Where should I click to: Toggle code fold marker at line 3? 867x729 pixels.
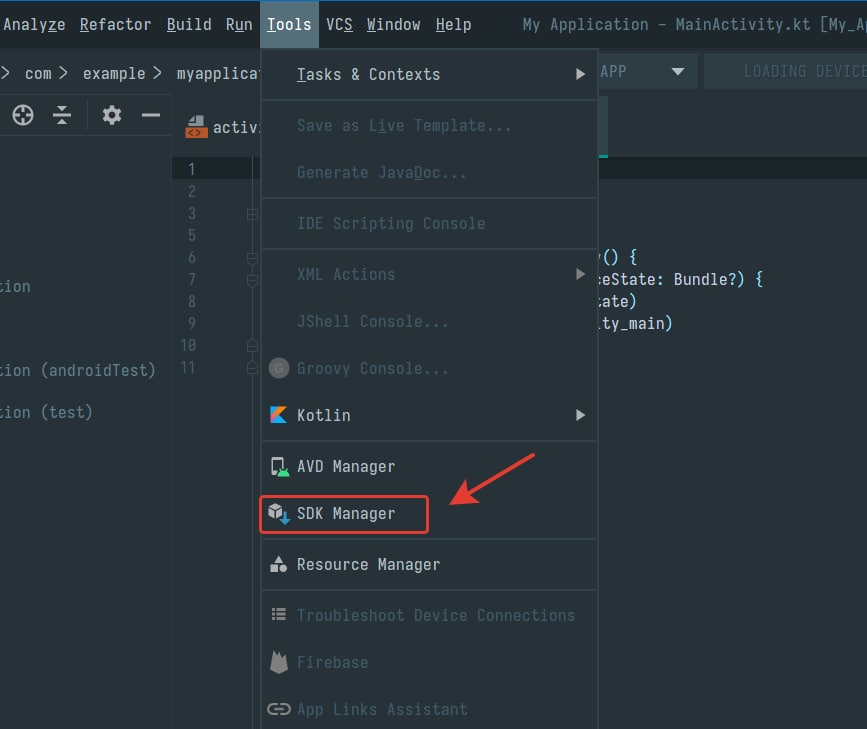[252, 214]
